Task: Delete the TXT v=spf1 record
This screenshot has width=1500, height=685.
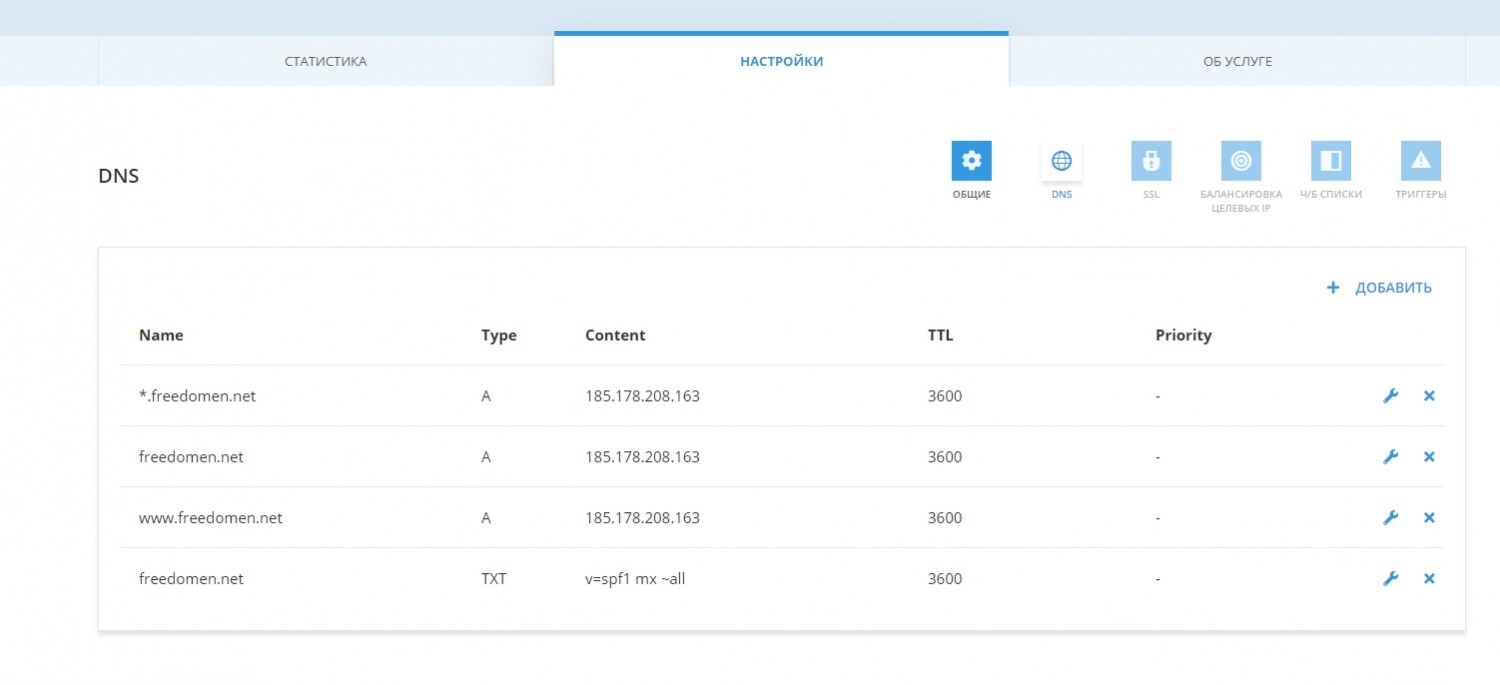Action: [1429, 579]
